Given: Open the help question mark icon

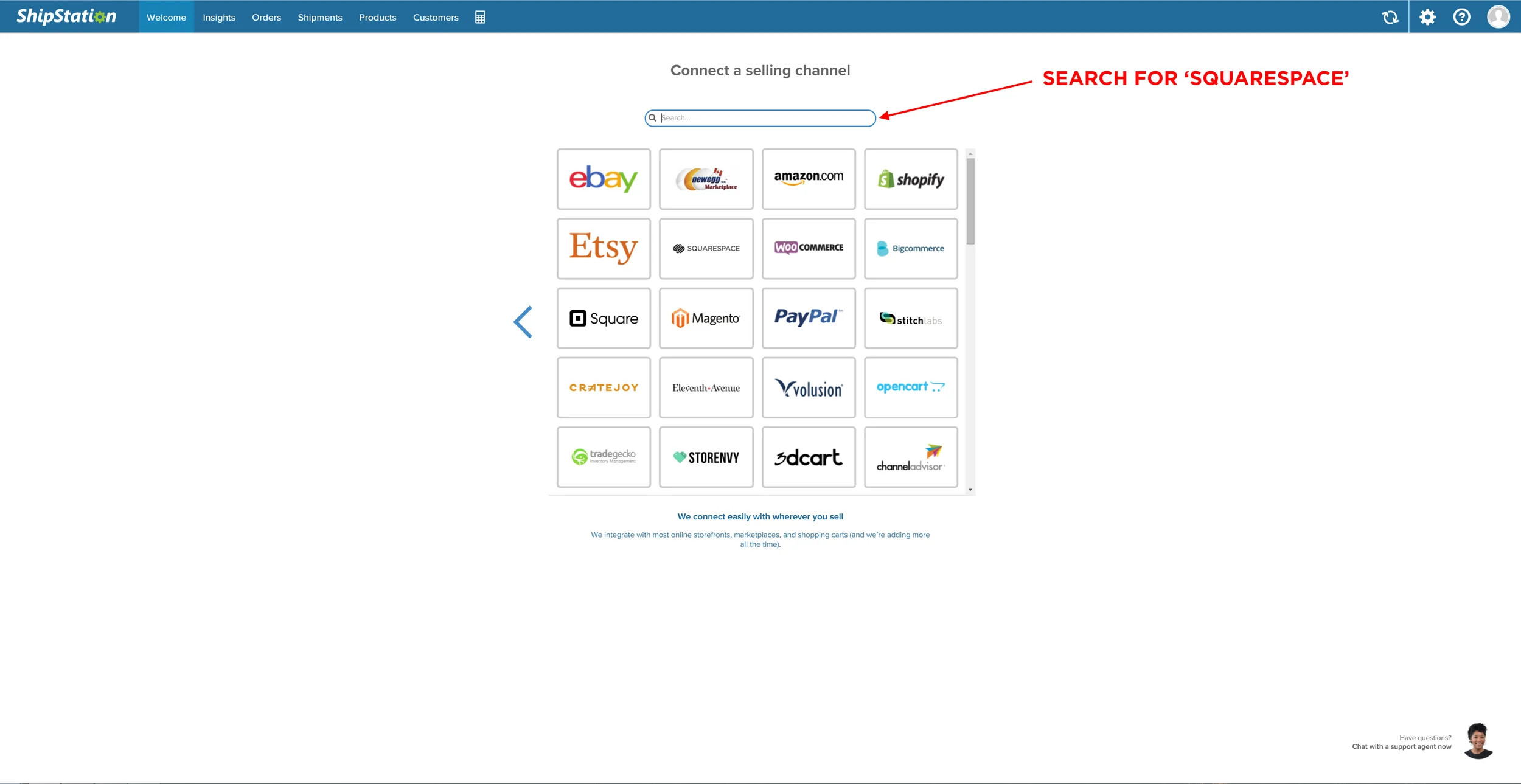Looking at the screenshot, I should pos(1461,17).
